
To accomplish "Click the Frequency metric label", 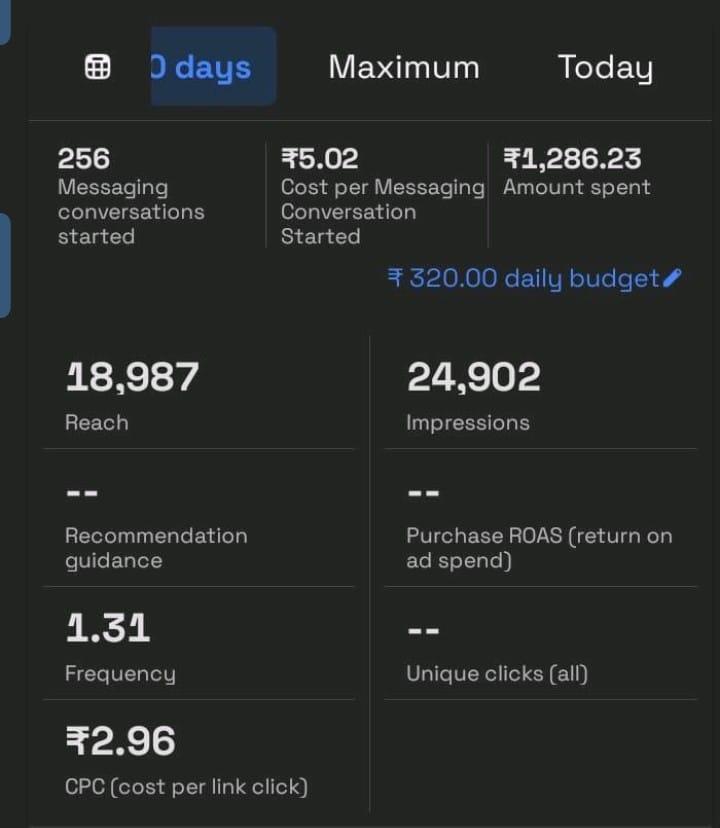I will (120, 673).
